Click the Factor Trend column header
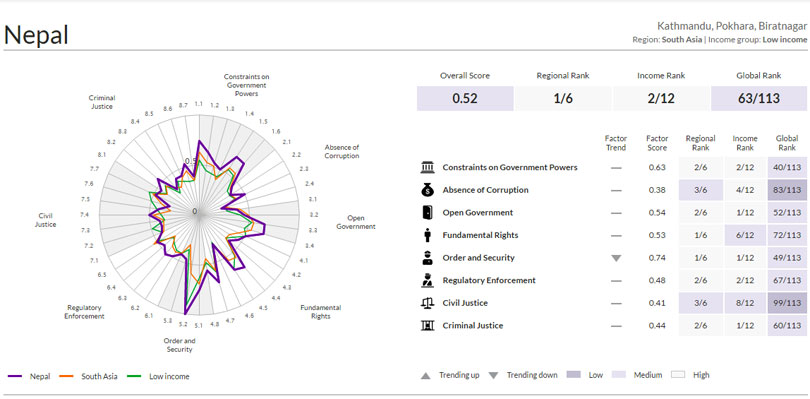This screenshot has height=399, width=810. tap(616, 143)
